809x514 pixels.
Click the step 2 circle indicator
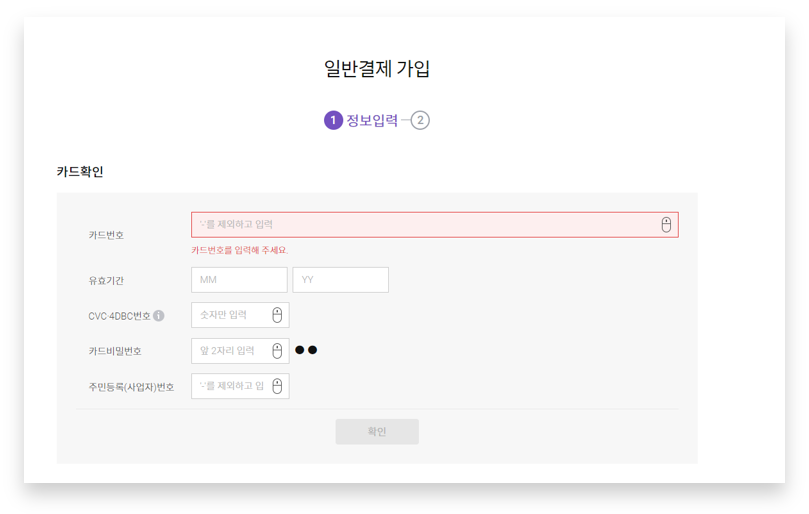tap(420, 121)
